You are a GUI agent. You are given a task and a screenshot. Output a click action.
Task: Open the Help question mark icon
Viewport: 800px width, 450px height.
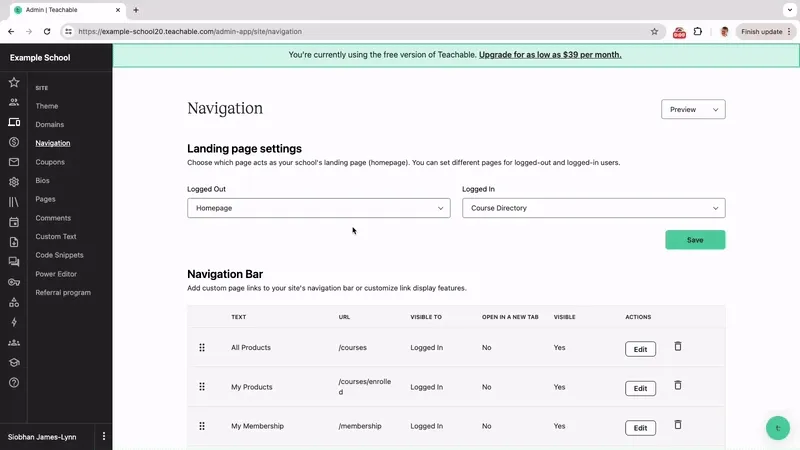[14, 382]
